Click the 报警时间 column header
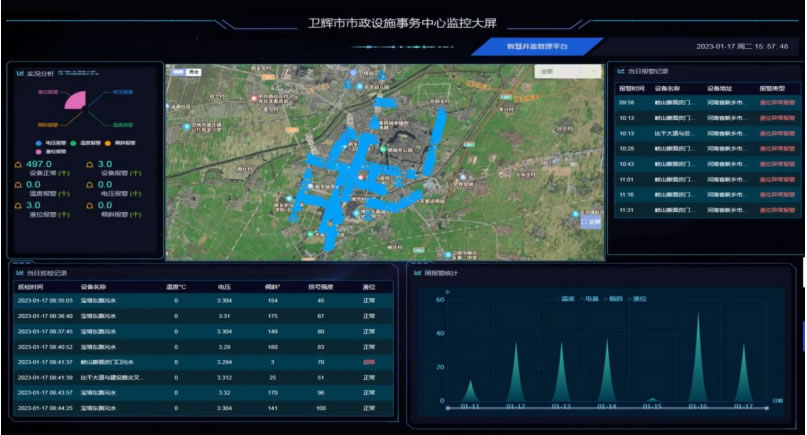The width and height of the screenshot is (807, 435). [x=631, y=89]
